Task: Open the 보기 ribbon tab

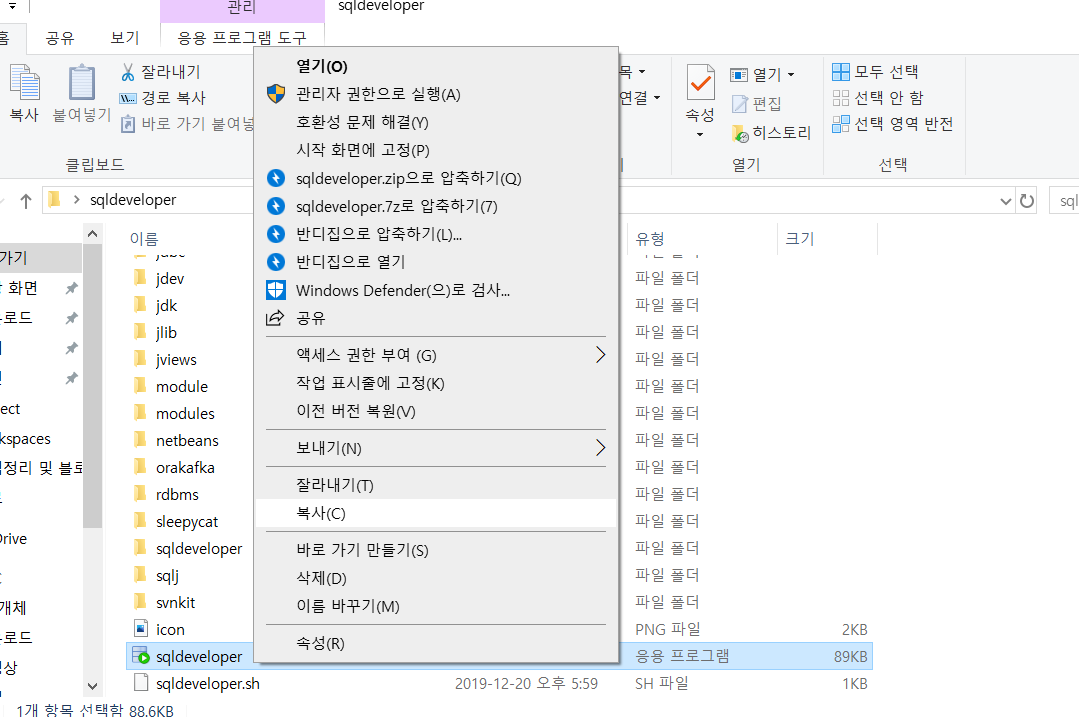Action: [x=125, y=38]
